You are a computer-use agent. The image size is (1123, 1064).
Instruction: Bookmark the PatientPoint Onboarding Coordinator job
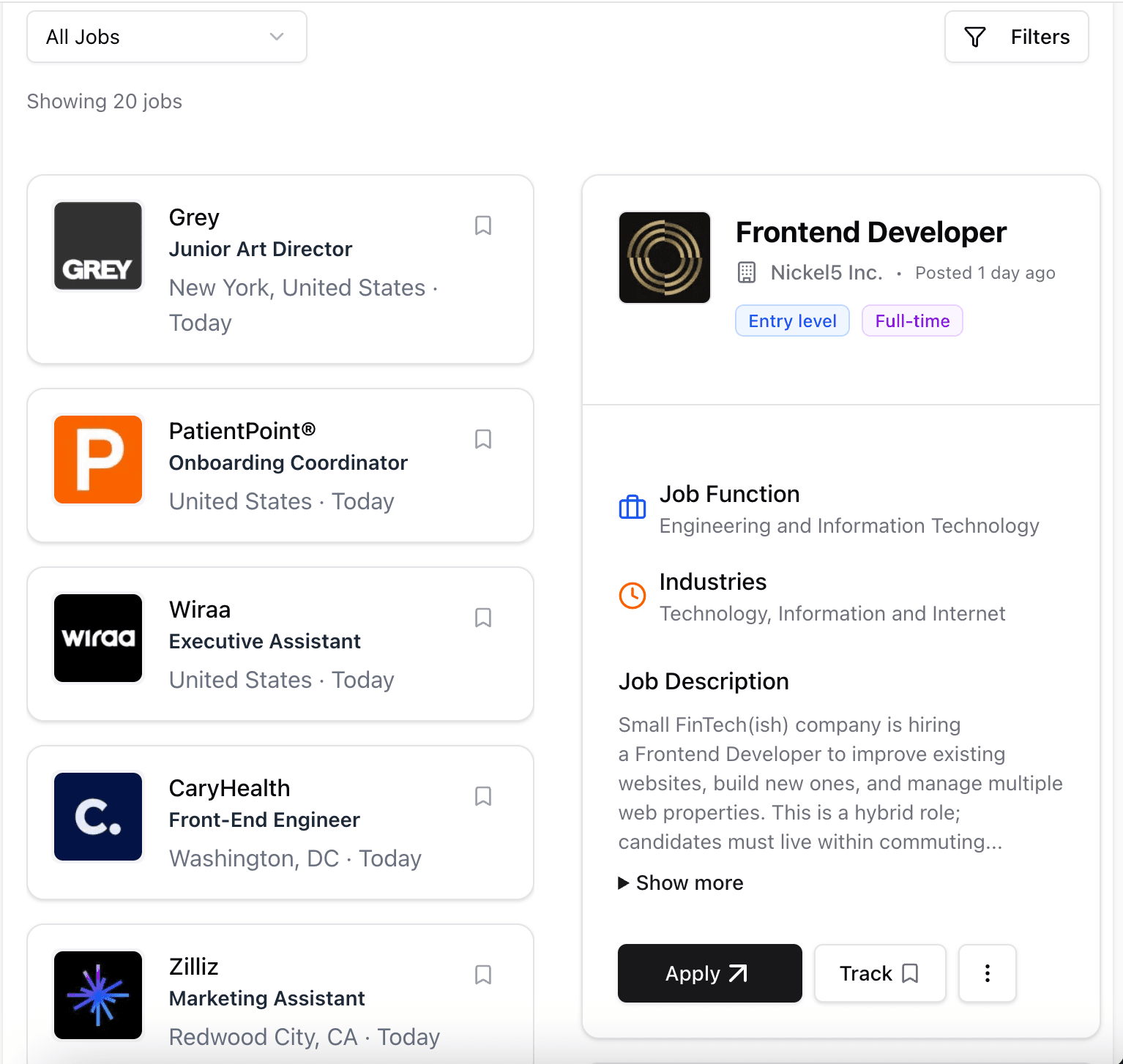[x=482, y=439]
